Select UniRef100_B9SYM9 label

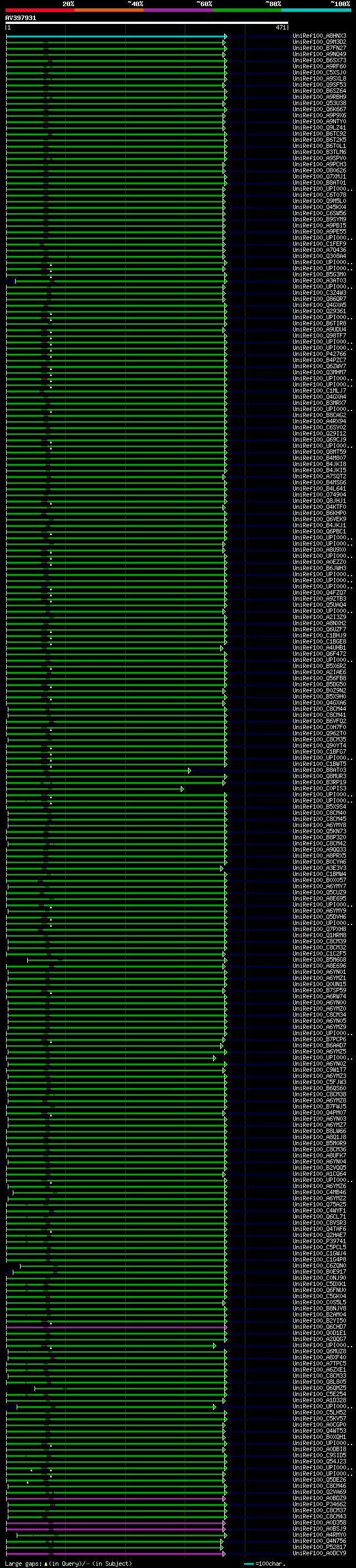click(319, 219)
